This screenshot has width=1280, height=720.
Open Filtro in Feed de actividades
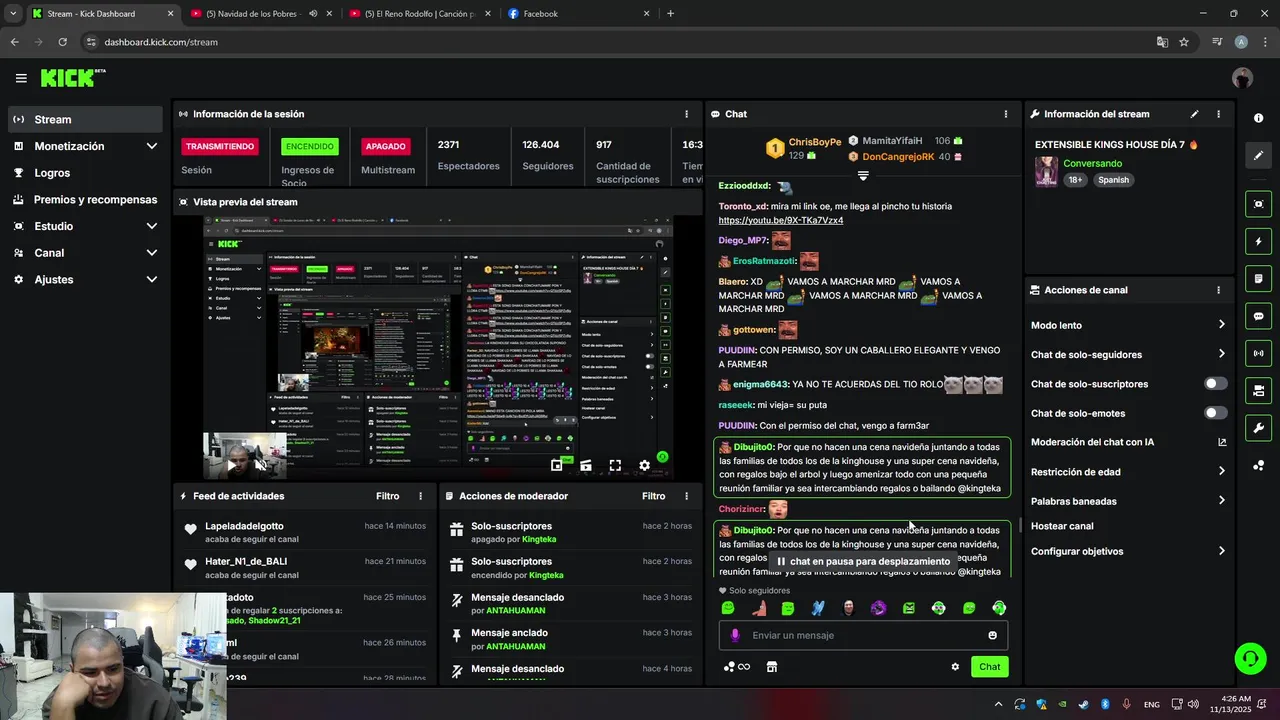[x=387, y=496]
